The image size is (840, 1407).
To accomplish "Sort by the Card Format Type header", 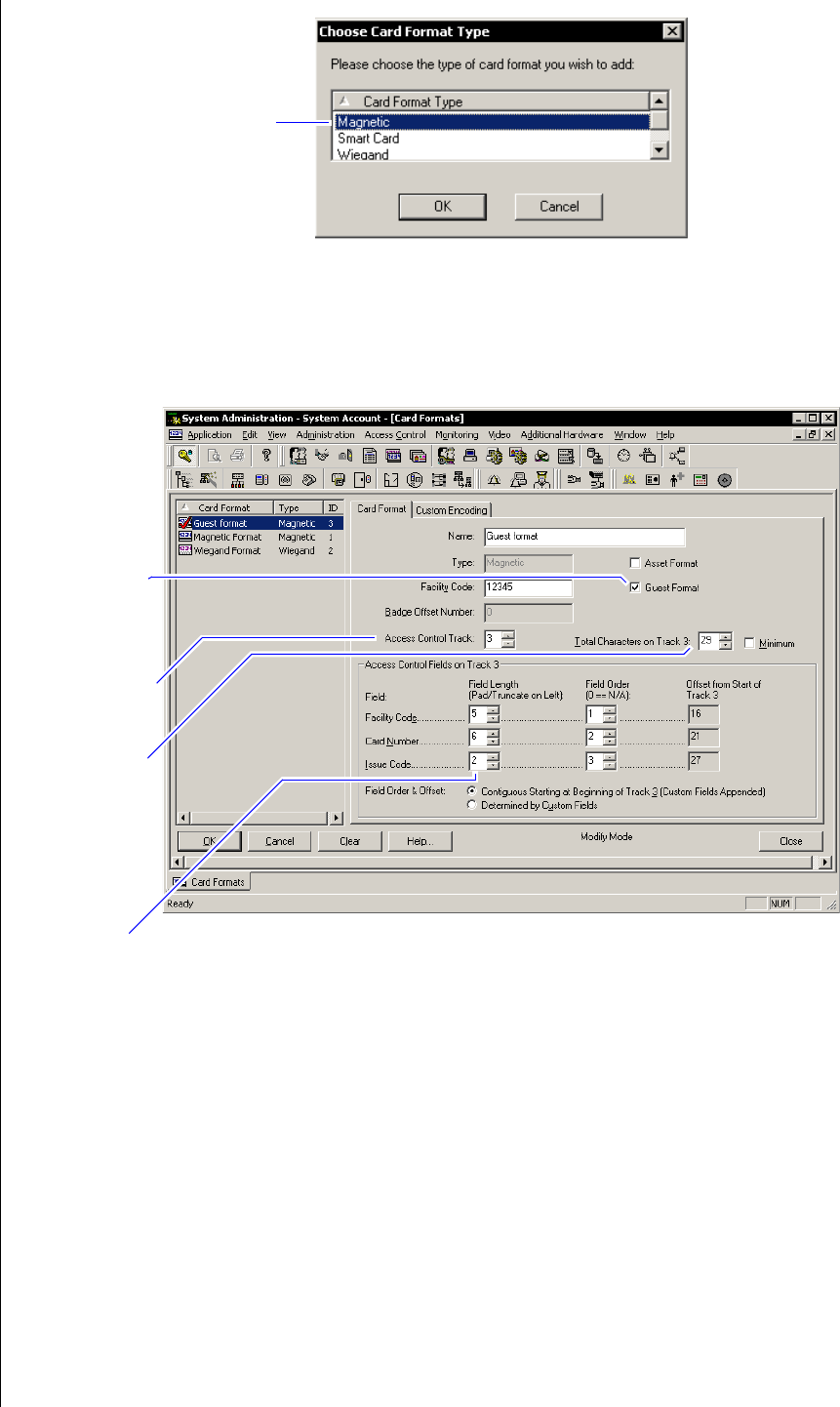I will 491,101.
